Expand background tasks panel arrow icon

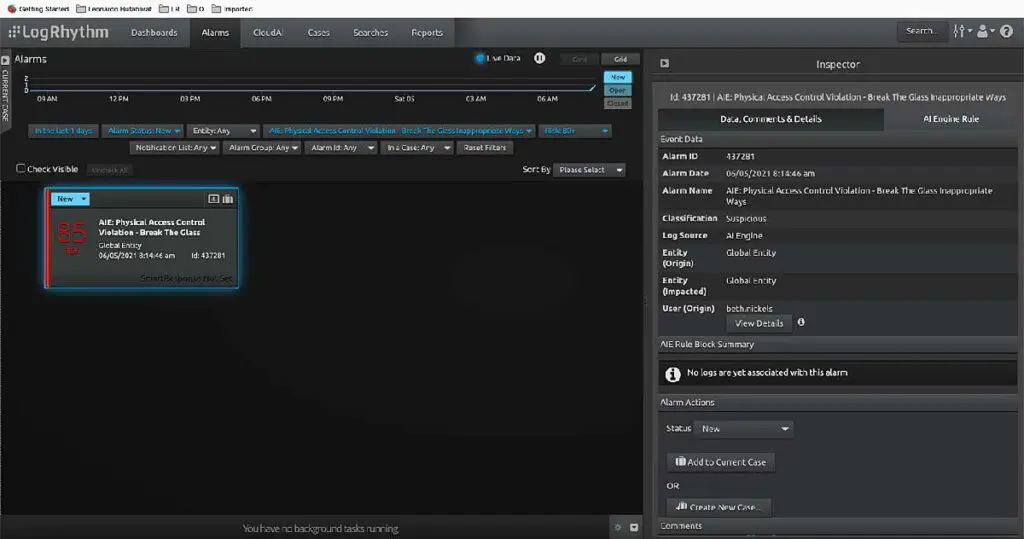pos(633,527)
